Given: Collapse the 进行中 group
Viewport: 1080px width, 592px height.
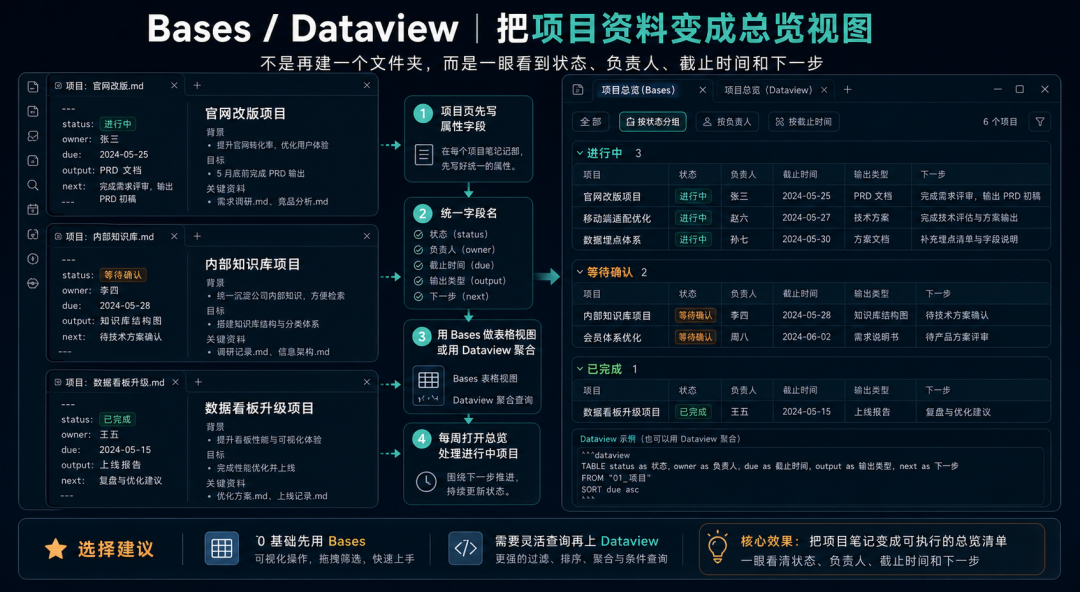Looking at the screenshot, I should [x=580, y=153].
